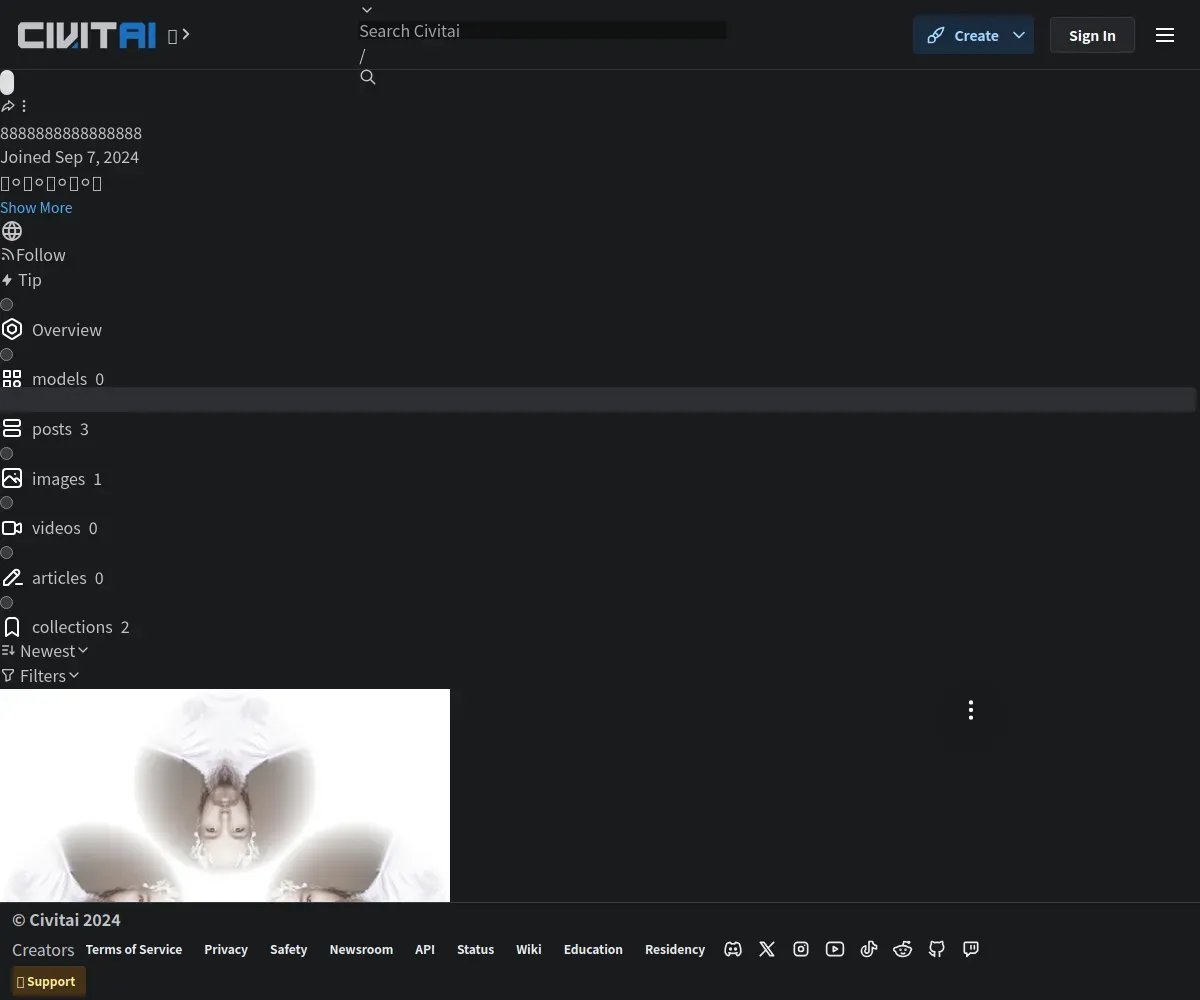
Task: Click the globe website link icon
Action: (x=12, y=231)
